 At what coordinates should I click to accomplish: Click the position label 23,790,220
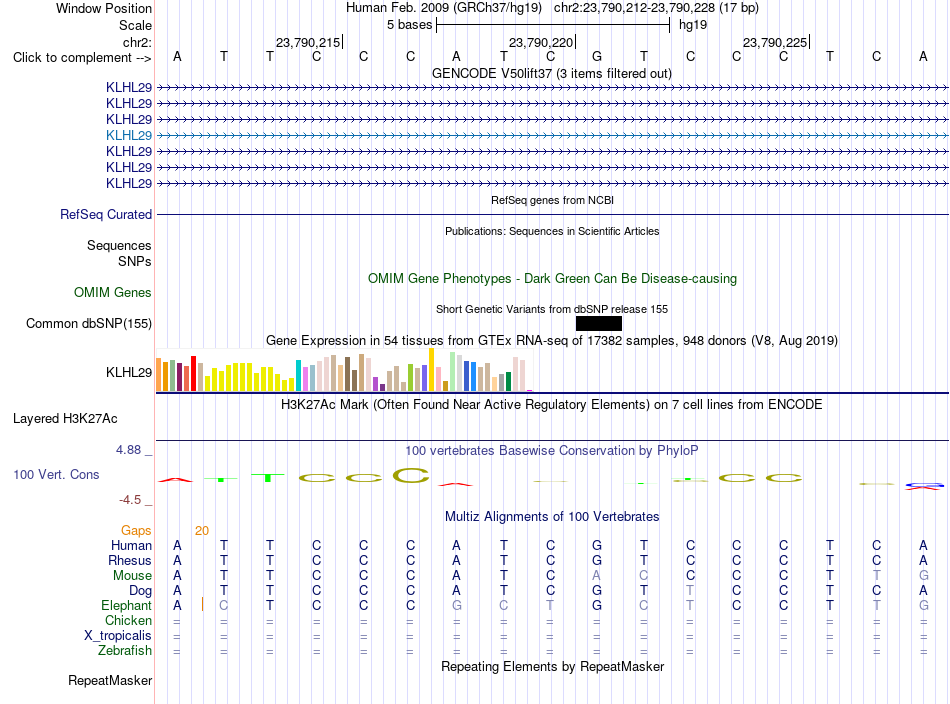point(541,42)
